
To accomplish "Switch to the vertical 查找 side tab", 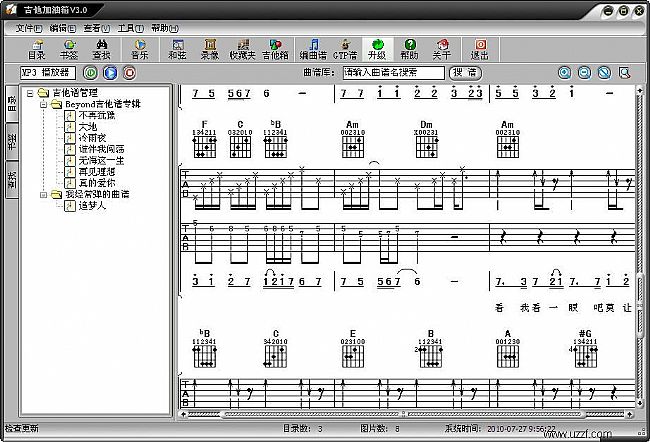I will 12,180.
